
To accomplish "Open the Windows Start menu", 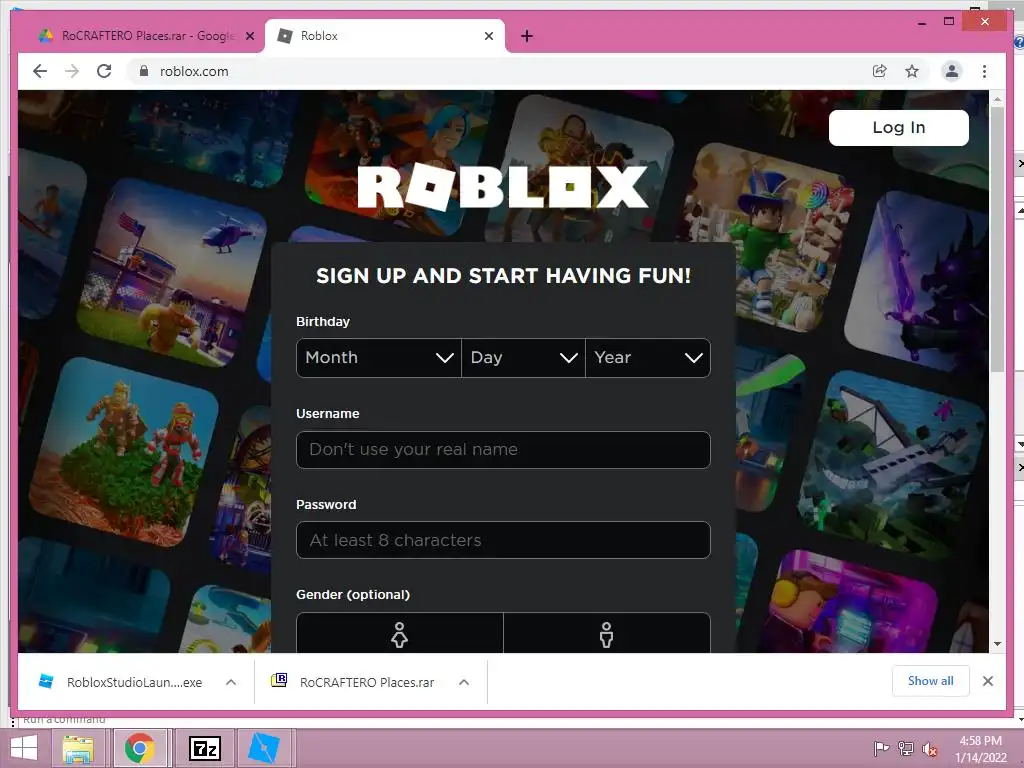I will coord(24,748).
